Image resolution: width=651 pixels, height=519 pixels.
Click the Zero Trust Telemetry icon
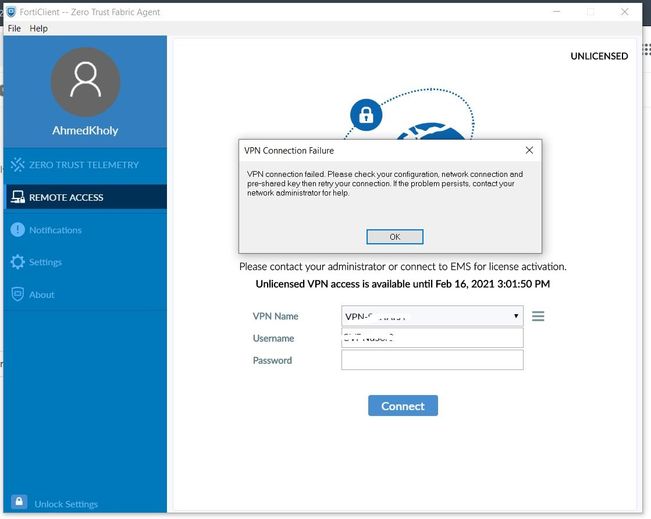pyautogui.click(x=17, y=164)
